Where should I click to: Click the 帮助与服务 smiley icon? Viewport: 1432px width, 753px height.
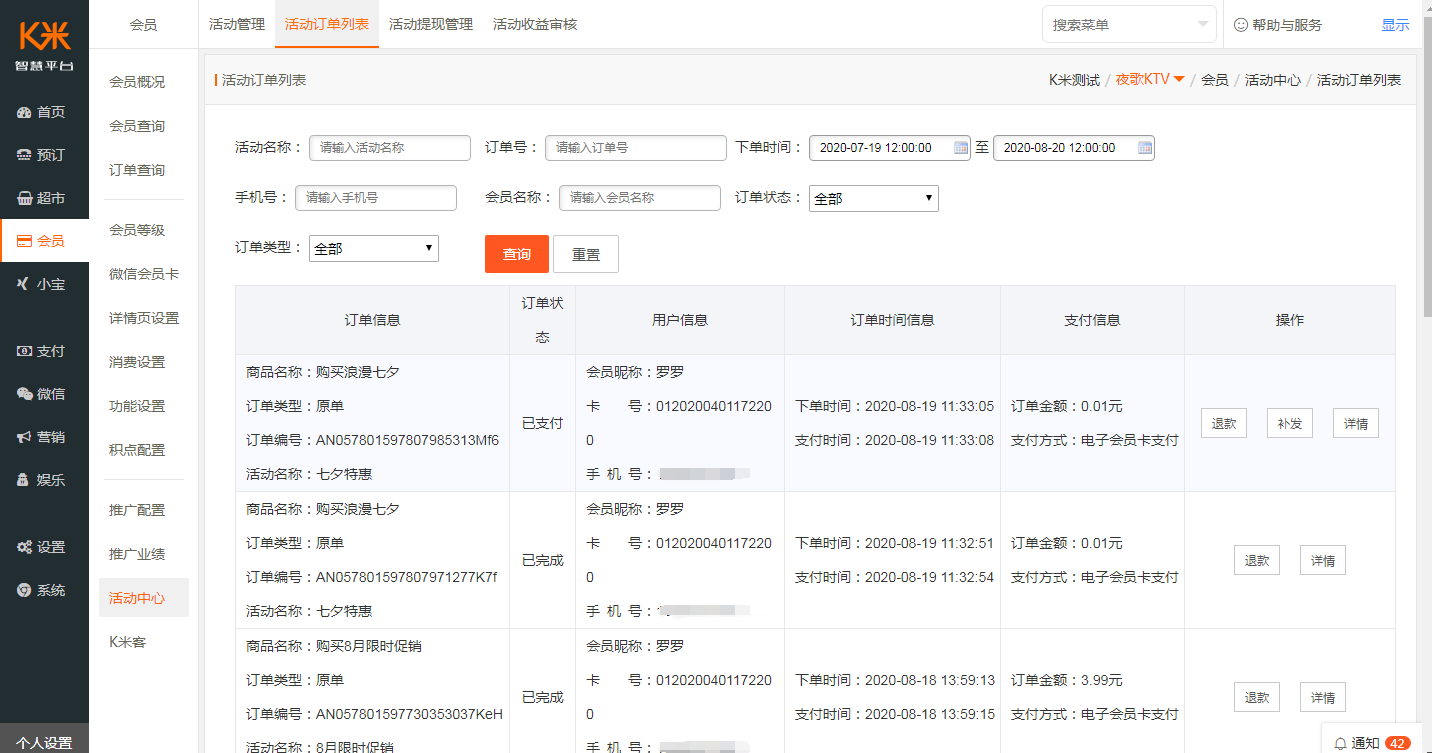pyautogui.click(x=1241, y=24)
